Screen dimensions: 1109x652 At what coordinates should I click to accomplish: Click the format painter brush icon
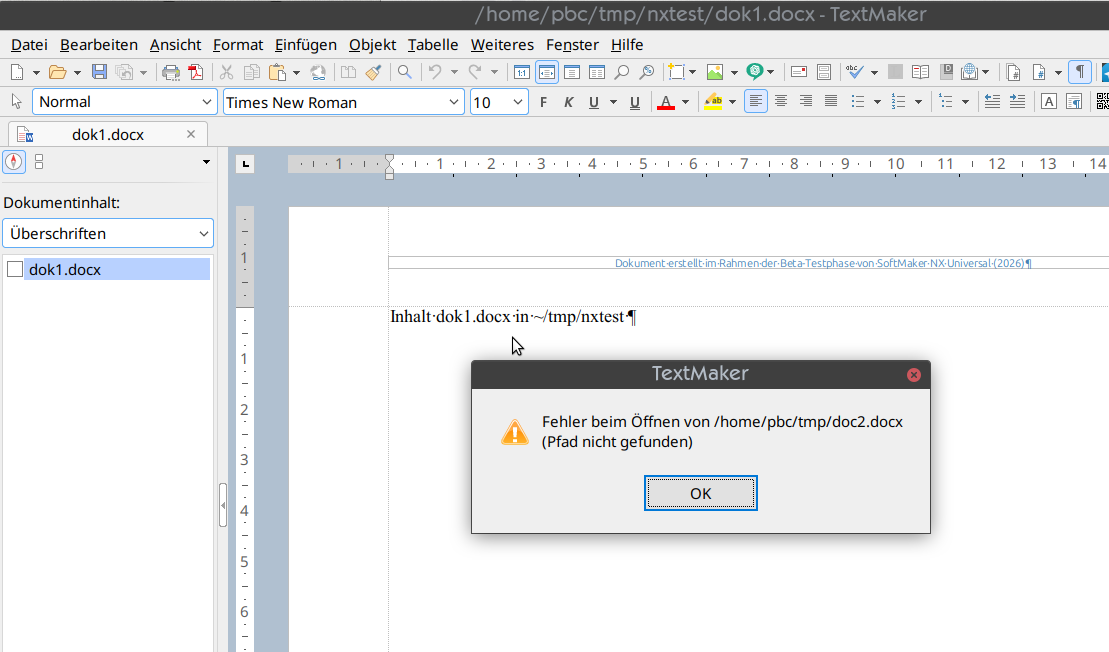tap(373, 72)
